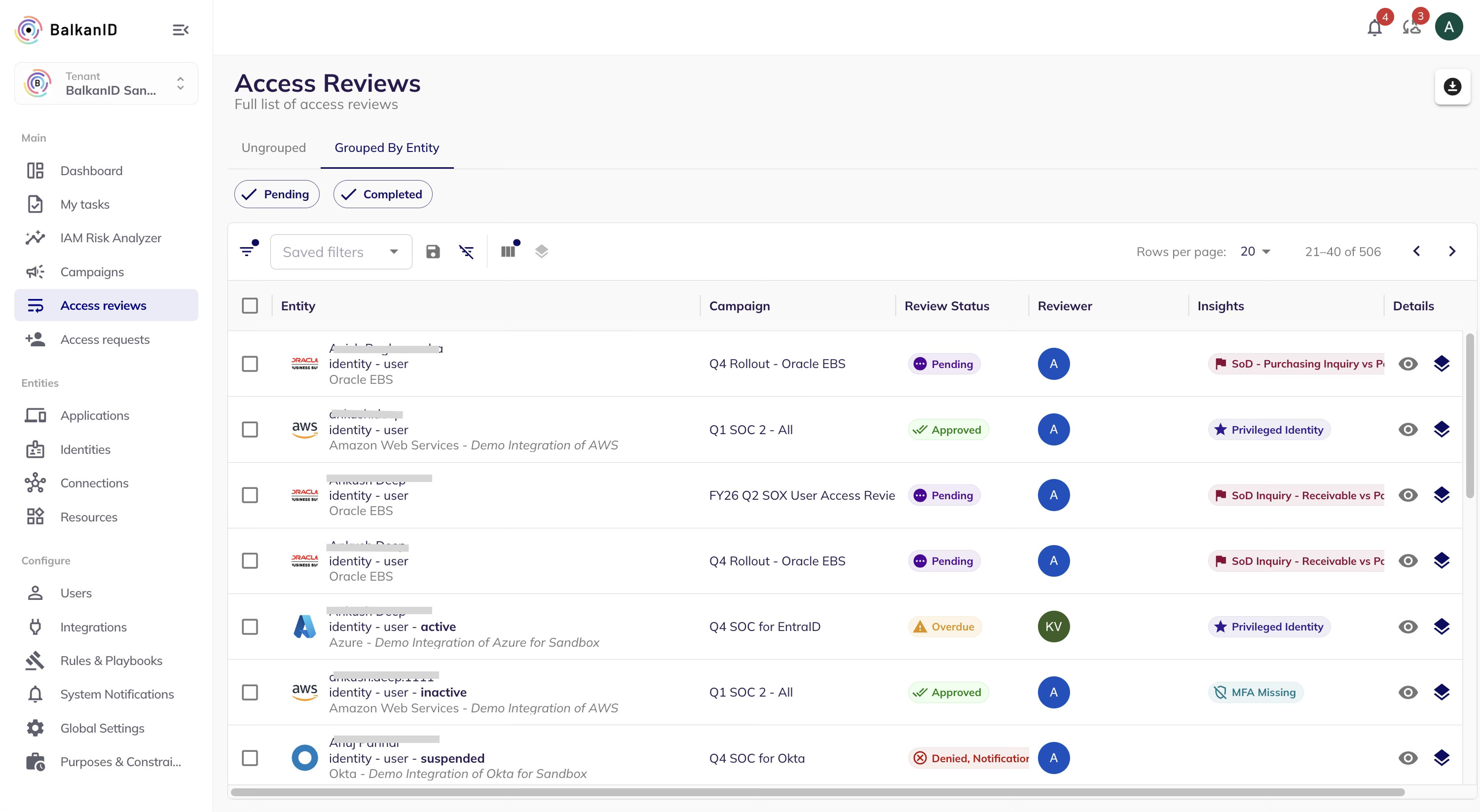Open the filter list icon

tap(248, 251)
